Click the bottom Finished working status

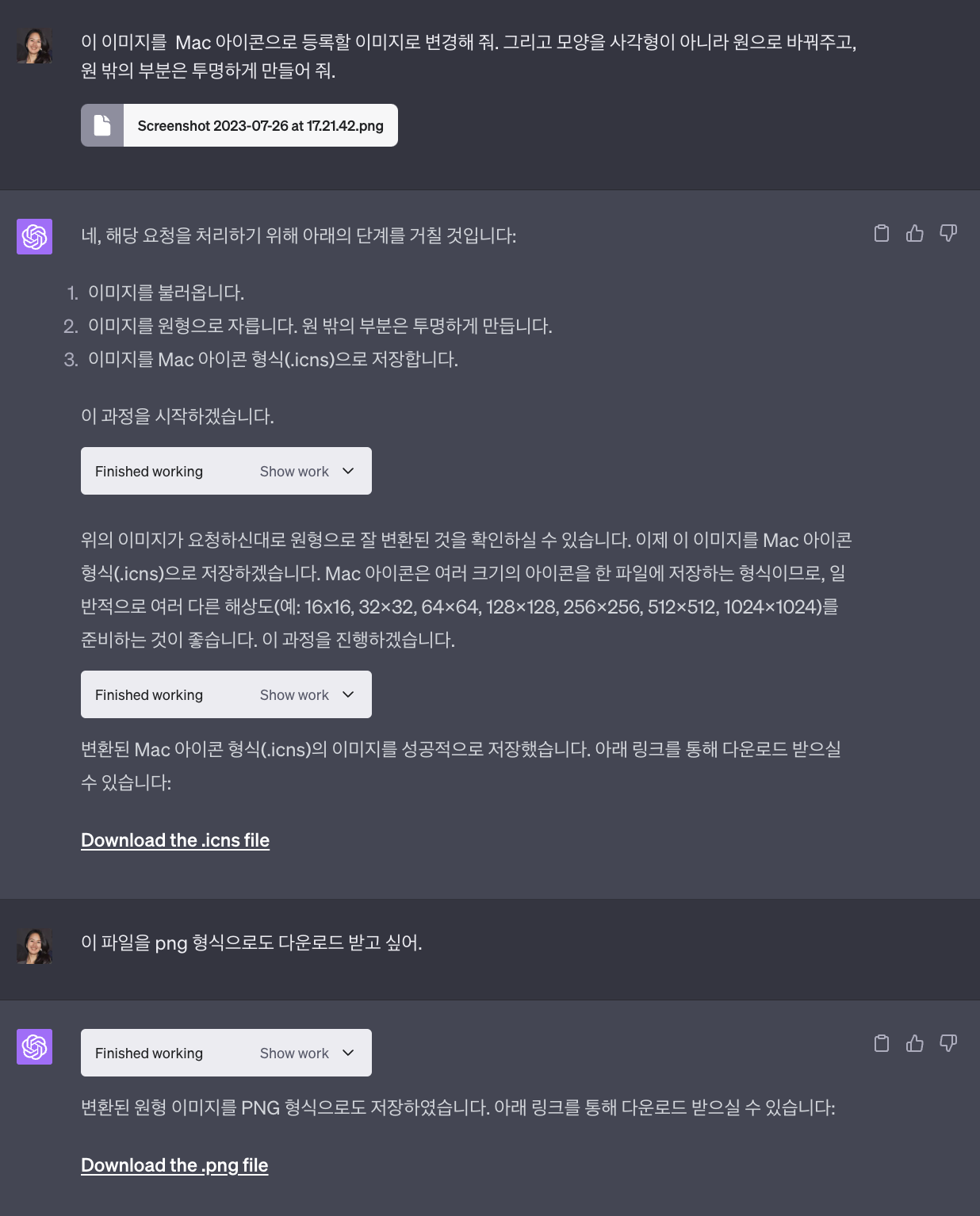[148, 1053]
